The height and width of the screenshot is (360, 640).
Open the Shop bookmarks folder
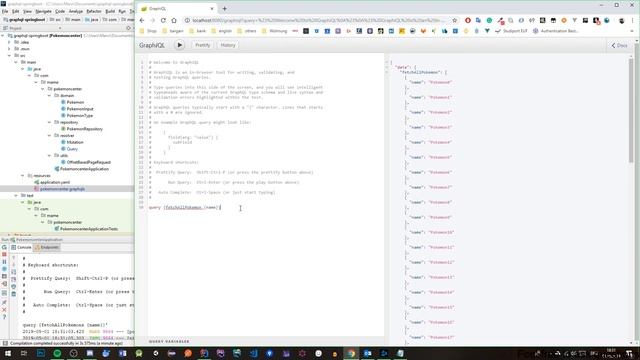pyautogui.click(x=149, y=31)
